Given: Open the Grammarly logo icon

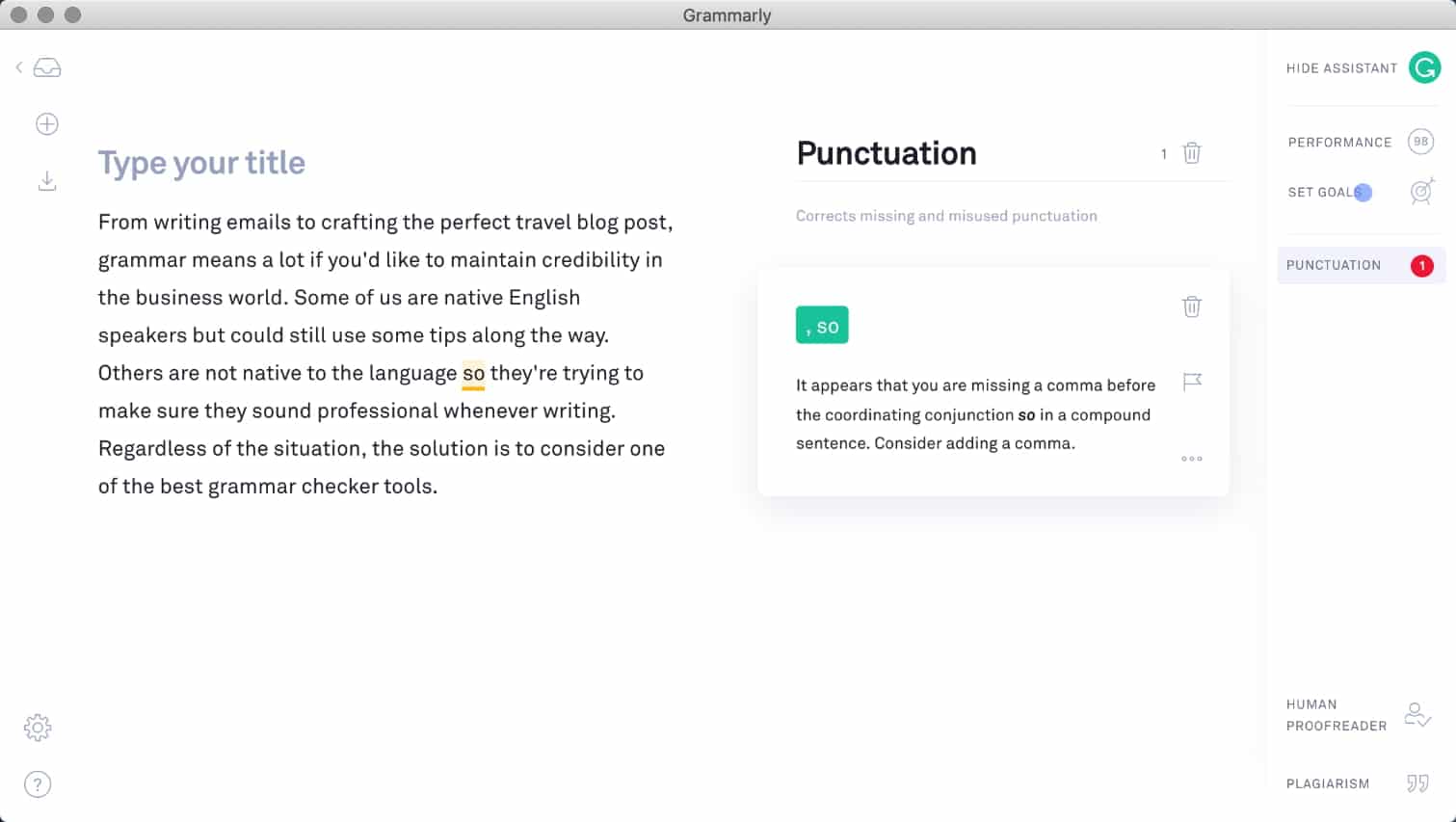Looking at the screenshot, I should coord(1423,67).
